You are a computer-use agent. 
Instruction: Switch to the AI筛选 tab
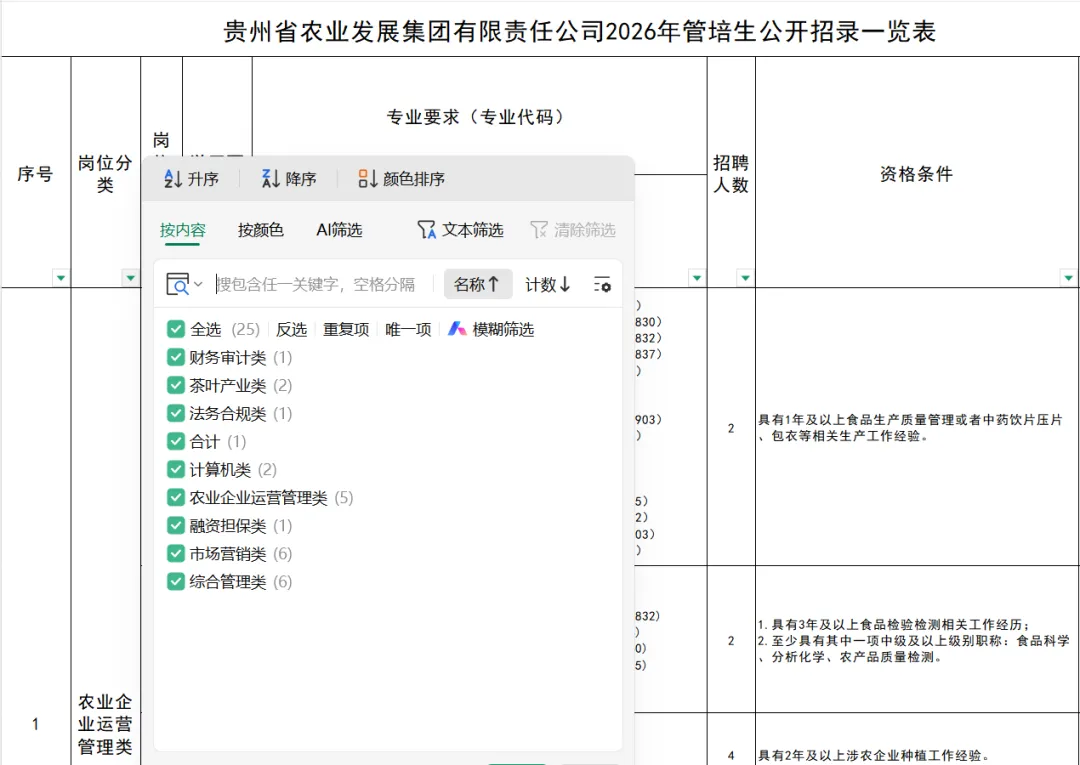339,230
